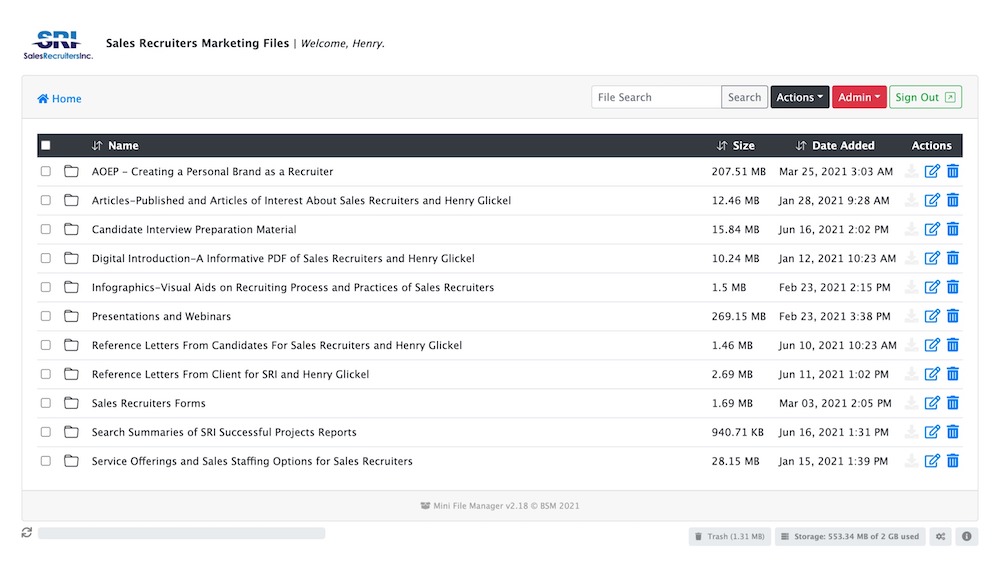Edit the Search Summaries folder
The width and height of the screenshot is (1000, 562).
[x=932, y=432]
